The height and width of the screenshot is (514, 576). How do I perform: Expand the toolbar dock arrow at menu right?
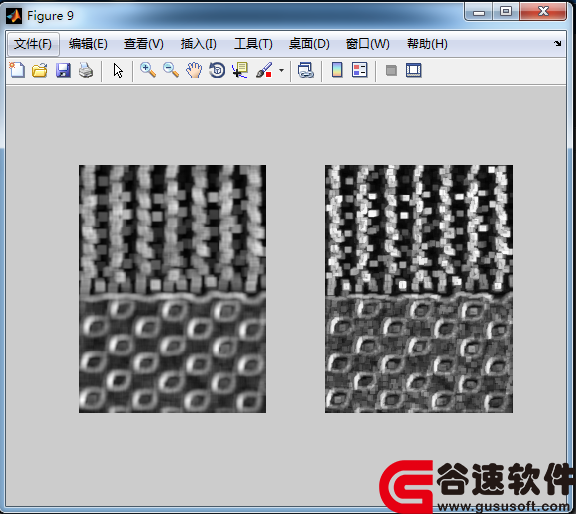(x=557, y=43)
